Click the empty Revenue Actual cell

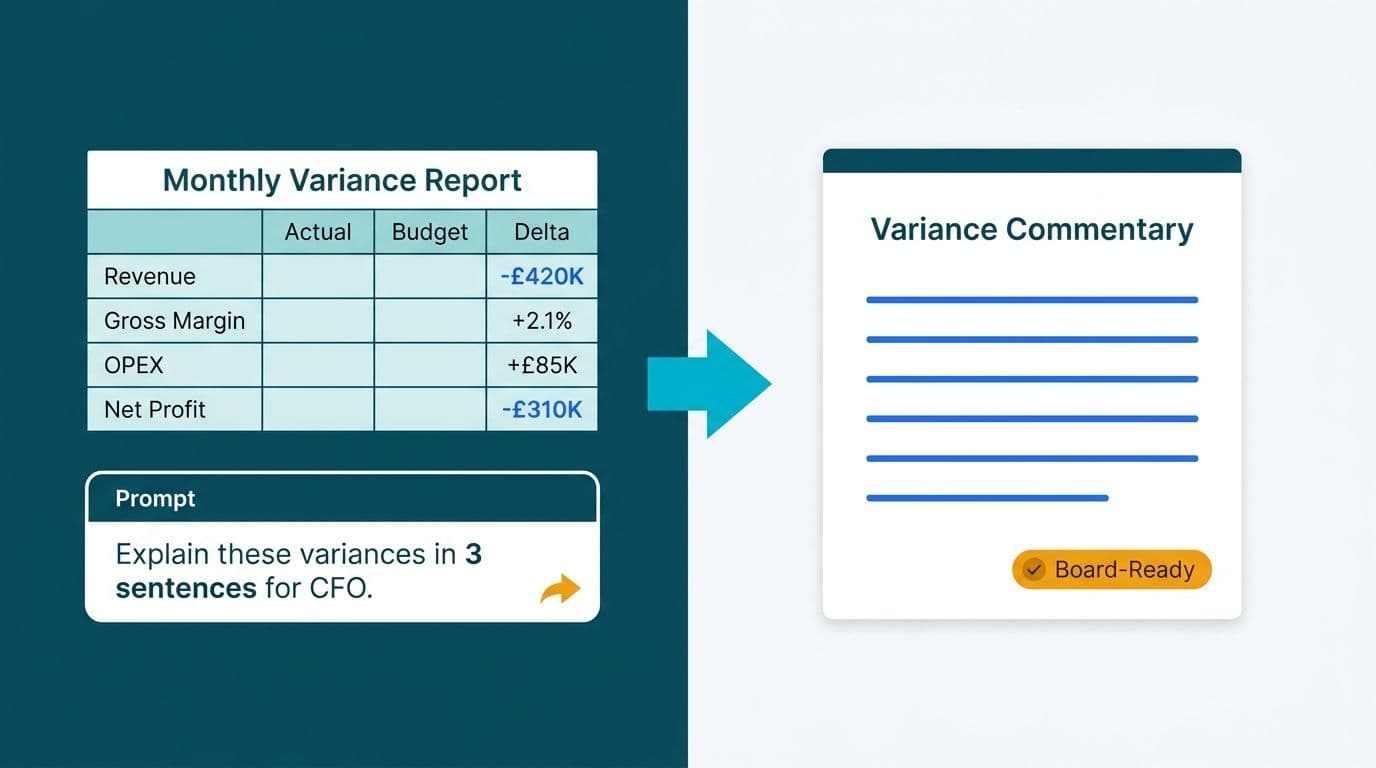click(x=318, y=276)
